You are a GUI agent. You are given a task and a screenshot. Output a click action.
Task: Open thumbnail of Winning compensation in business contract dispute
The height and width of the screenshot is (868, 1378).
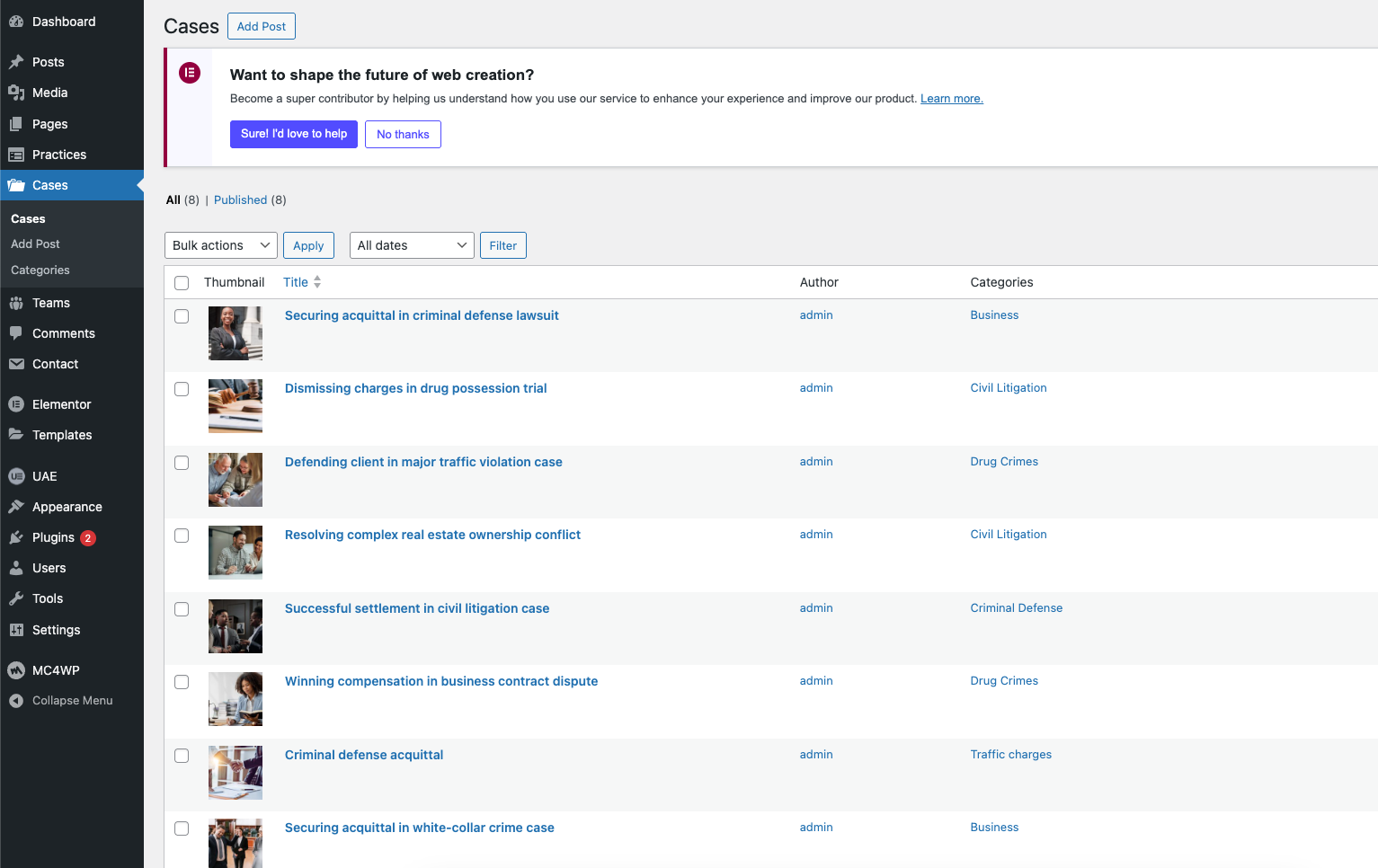(236, 699)
